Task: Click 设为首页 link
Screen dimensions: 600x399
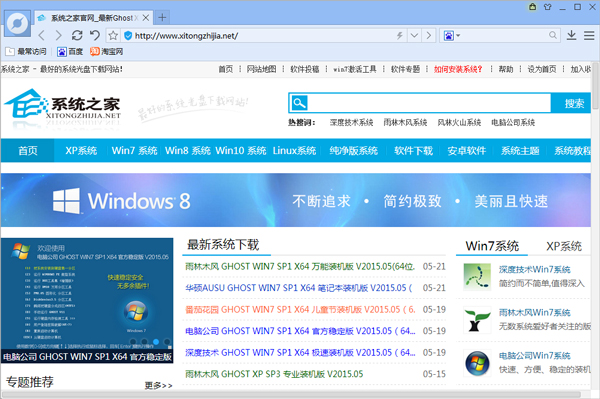Action: click(542, 69)
